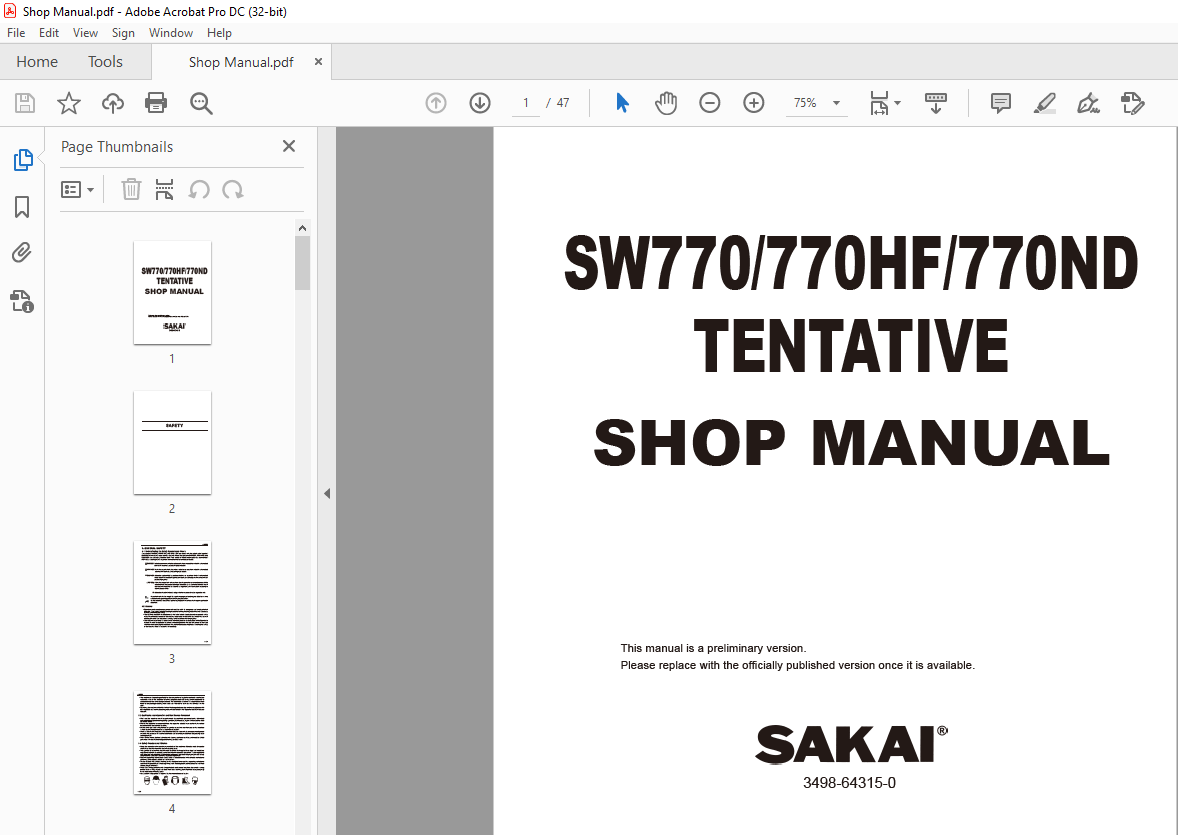Screen dimensions: 1178x835
Task: Click the page number input field
Action: click(x=526, y=103)
